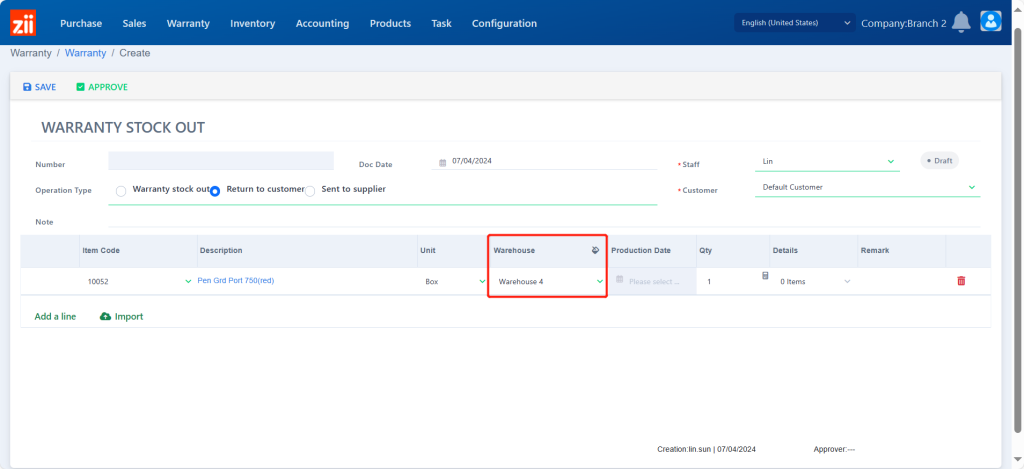Open the Item Code dropdown for 10052
Viewport: 1024px width, 469px height.
(x=188, y=282)
